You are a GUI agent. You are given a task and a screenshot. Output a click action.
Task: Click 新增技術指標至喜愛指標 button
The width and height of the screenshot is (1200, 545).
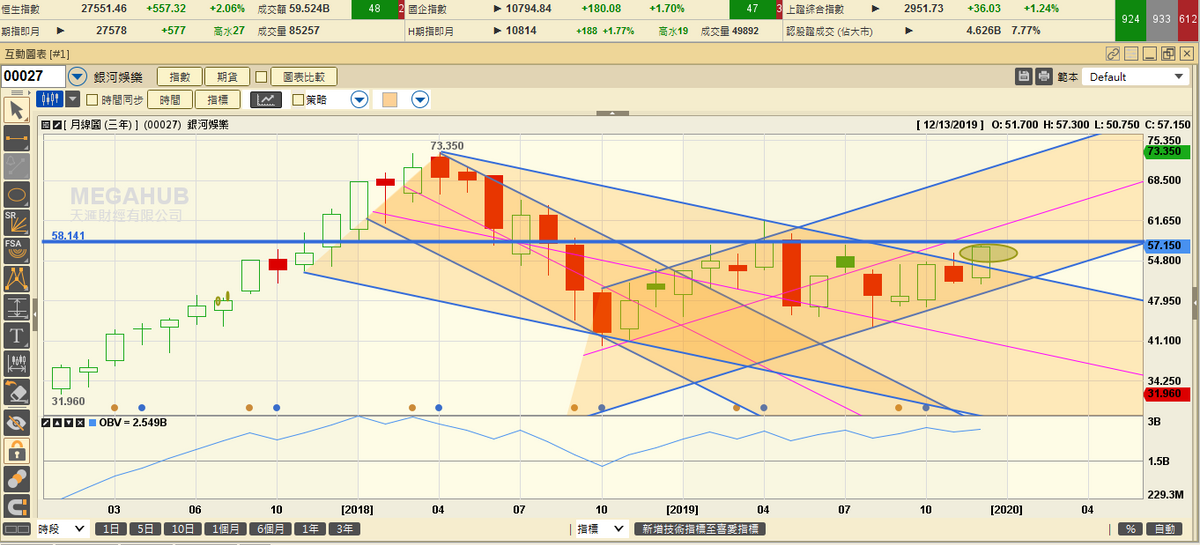pos(701,528)
